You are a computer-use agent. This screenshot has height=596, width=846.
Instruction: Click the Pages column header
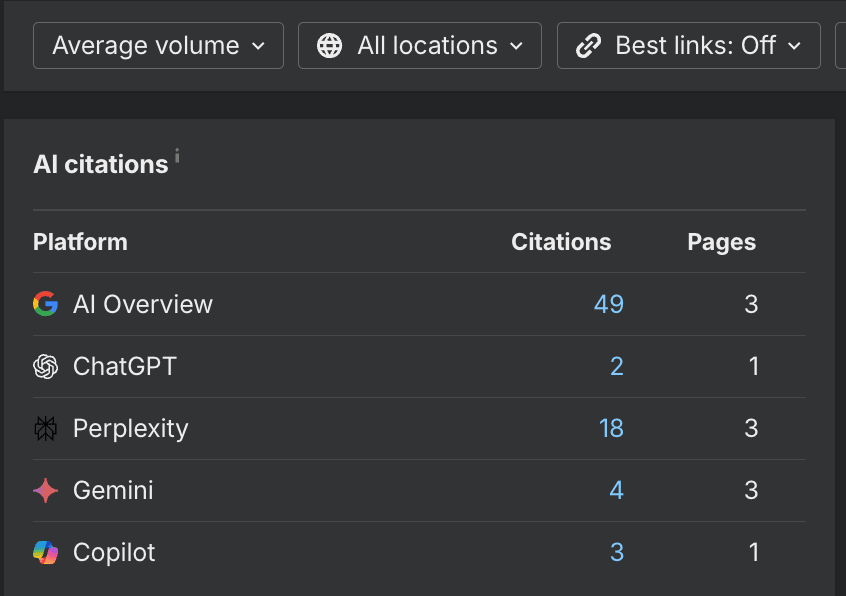pos(721,243)
